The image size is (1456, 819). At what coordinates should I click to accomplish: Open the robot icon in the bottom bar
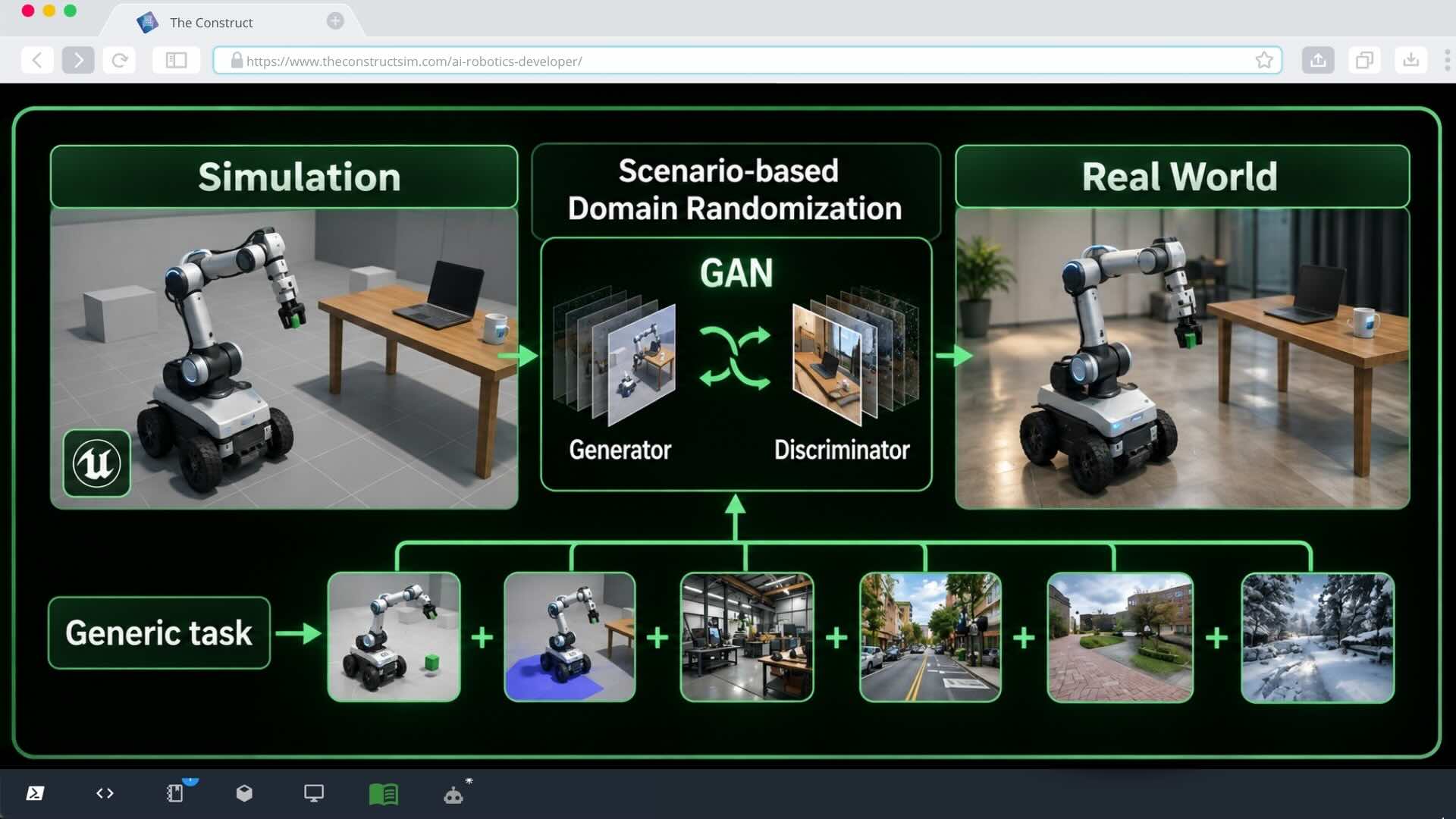[453, 795]
